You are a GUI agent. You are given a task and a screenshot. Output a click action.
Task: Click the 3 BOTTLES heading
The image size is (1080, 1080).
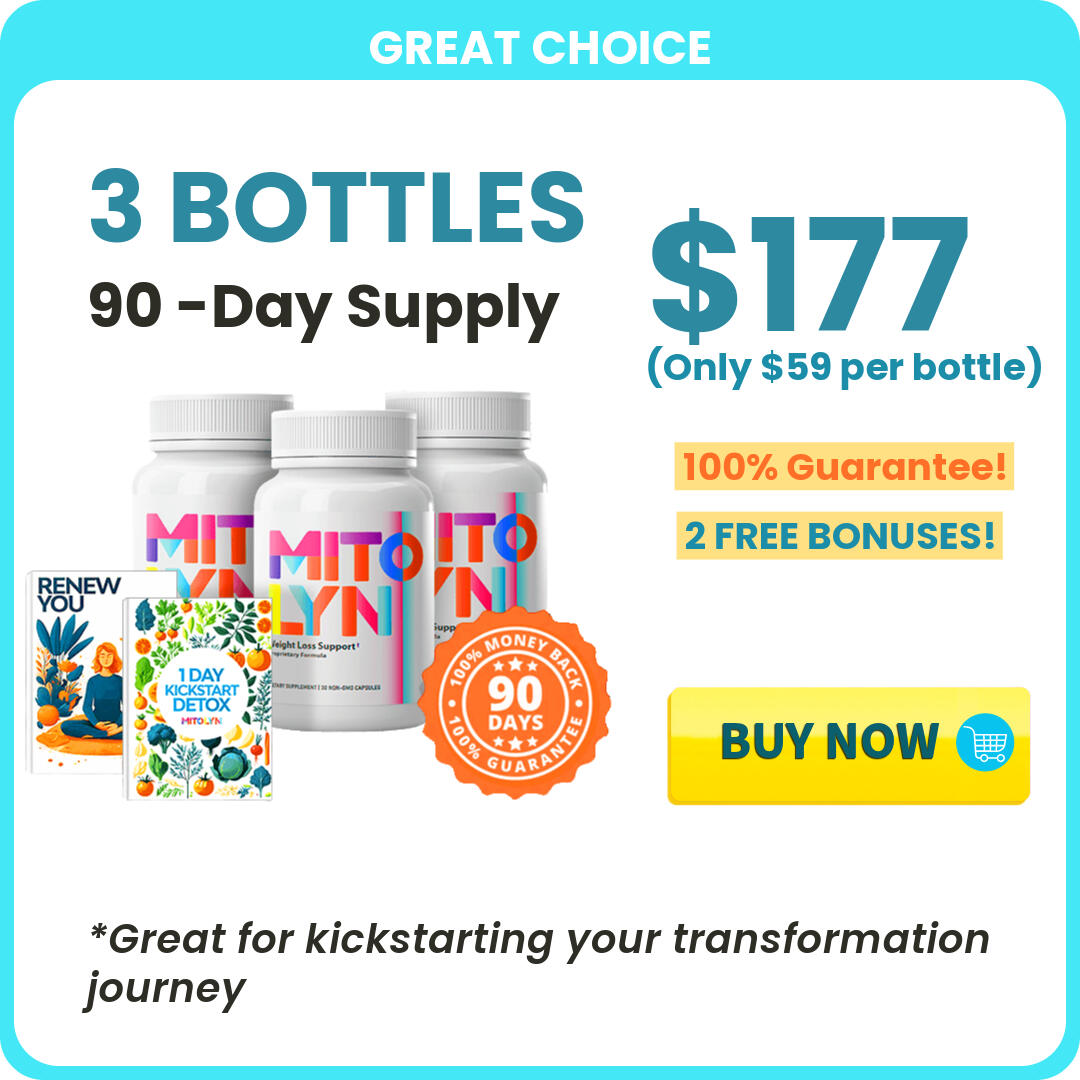pyautogui.click(x=337, y=207)
